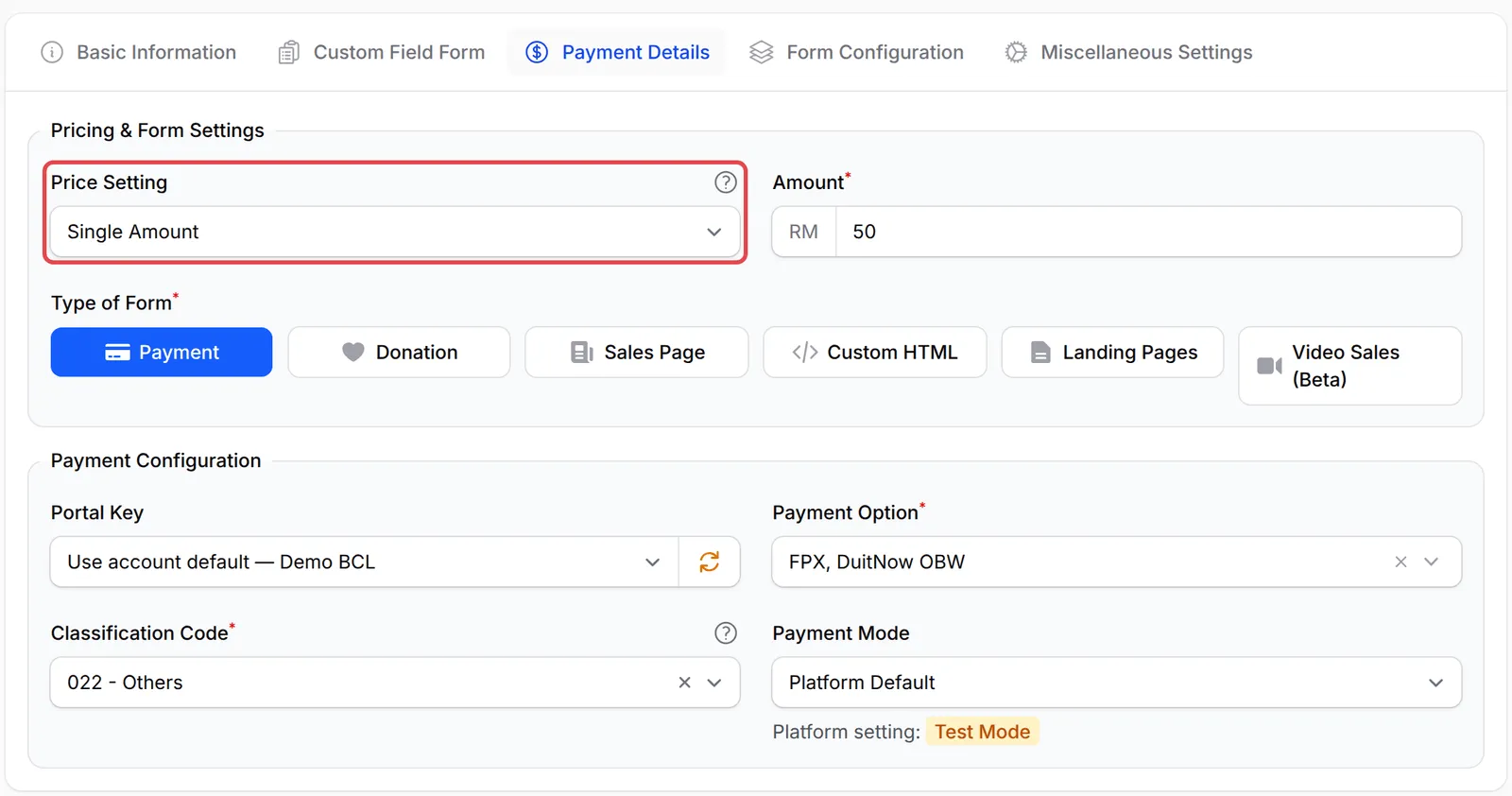Viewport: 1512px width, 796px height.
Task: Switch to Custom Field Form tab
Action: tap(382, 52)
